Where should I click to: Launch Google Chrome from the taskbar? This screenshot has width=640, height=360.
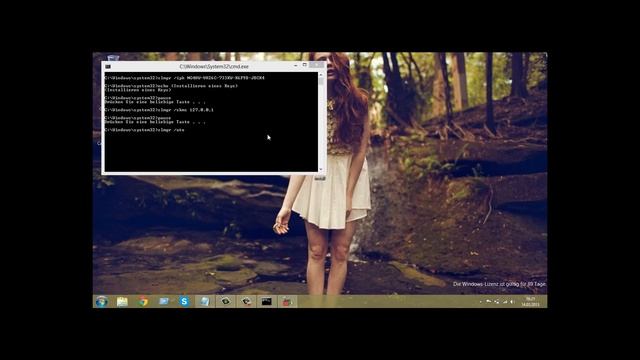(143, 302)
